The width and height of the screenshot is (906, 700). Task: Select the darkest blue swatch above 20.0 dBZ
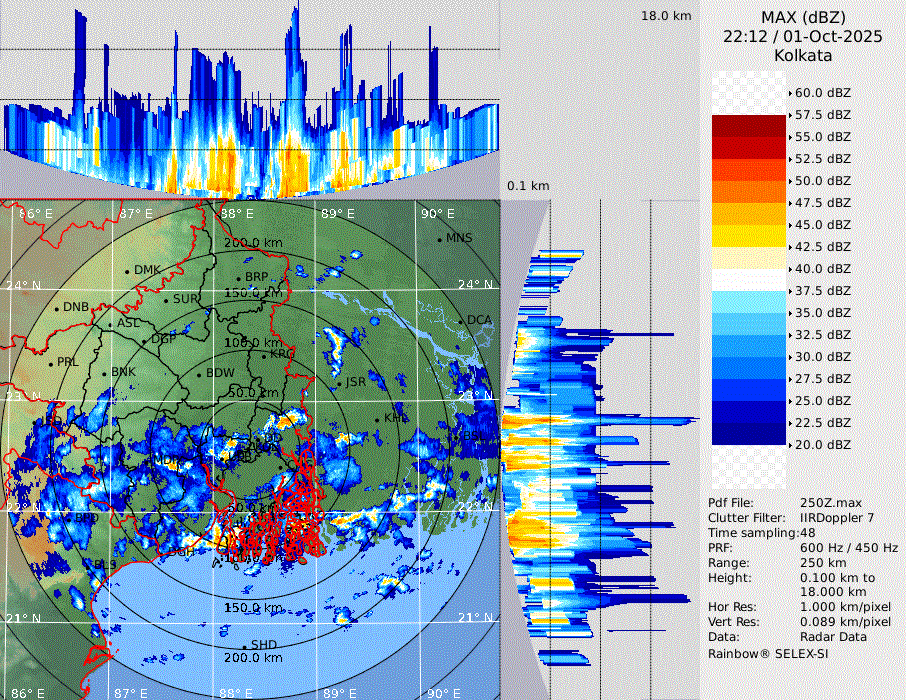pos(748,434)
